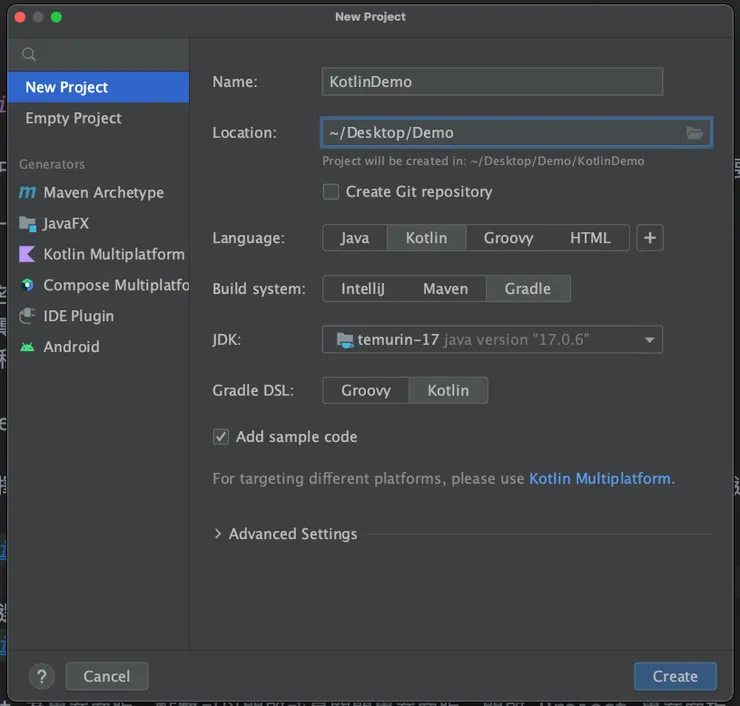This screenshot has height=706, width=740.
Task: Expand the Advanced Settings section
Action: click(x=218, y=534)
